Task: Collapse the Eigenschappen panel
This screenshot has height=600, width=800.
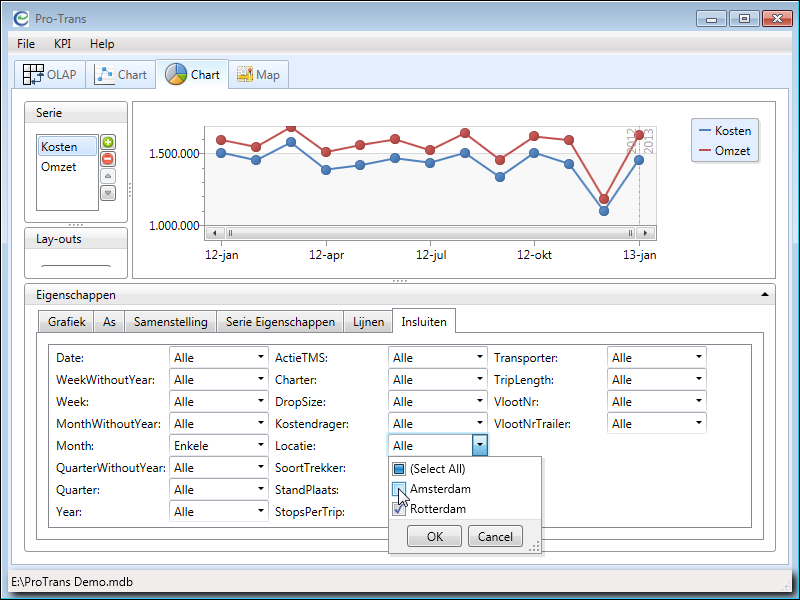Action: [x=765, y=295]
